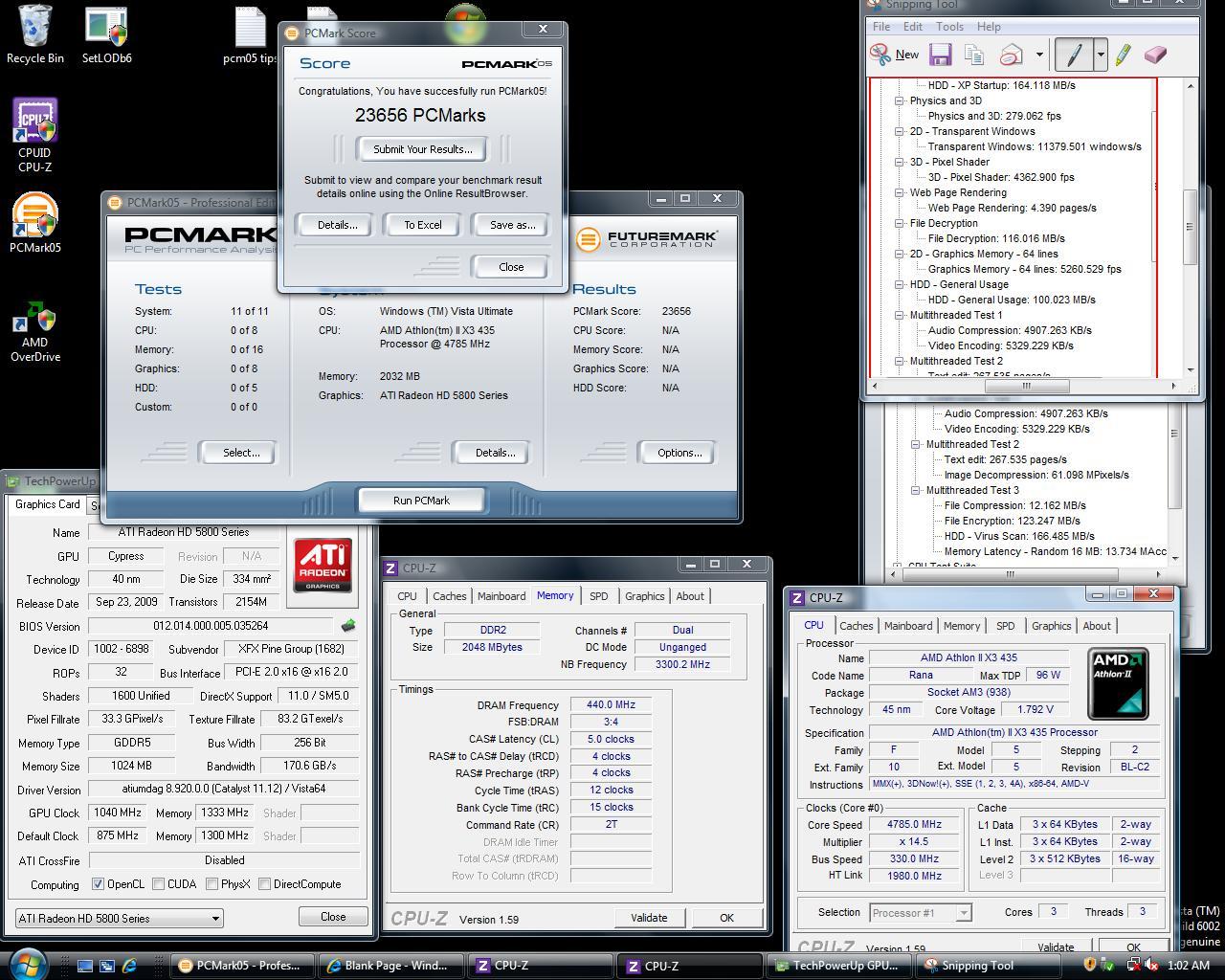Open the Processor #1 selection dropdown

coord(921,913)
